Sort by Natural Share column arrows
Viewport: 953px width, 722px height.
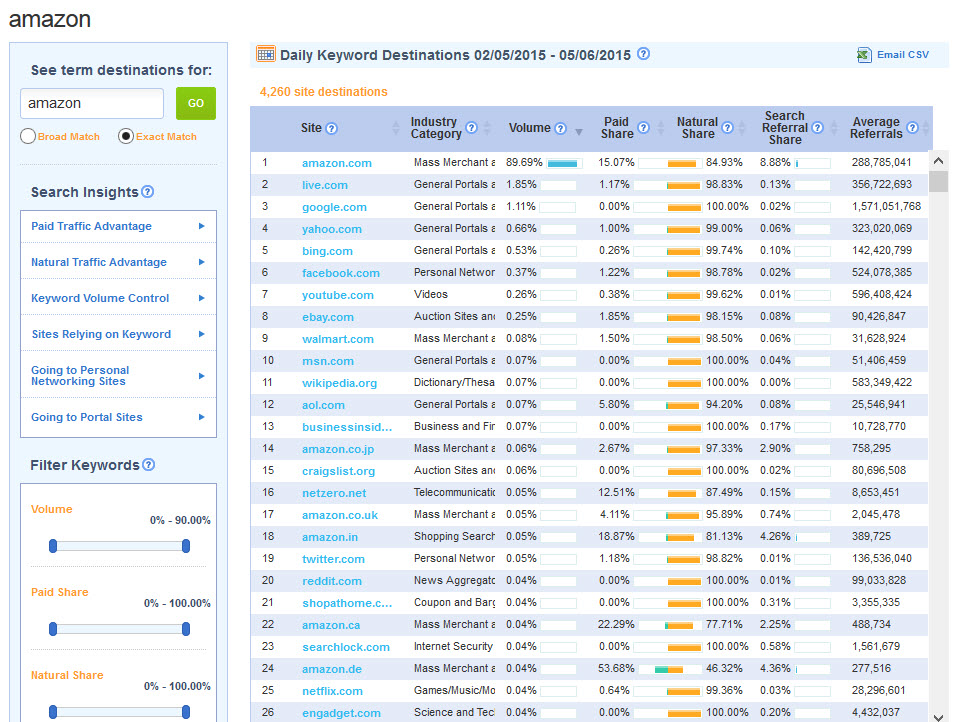coord(742,128)
